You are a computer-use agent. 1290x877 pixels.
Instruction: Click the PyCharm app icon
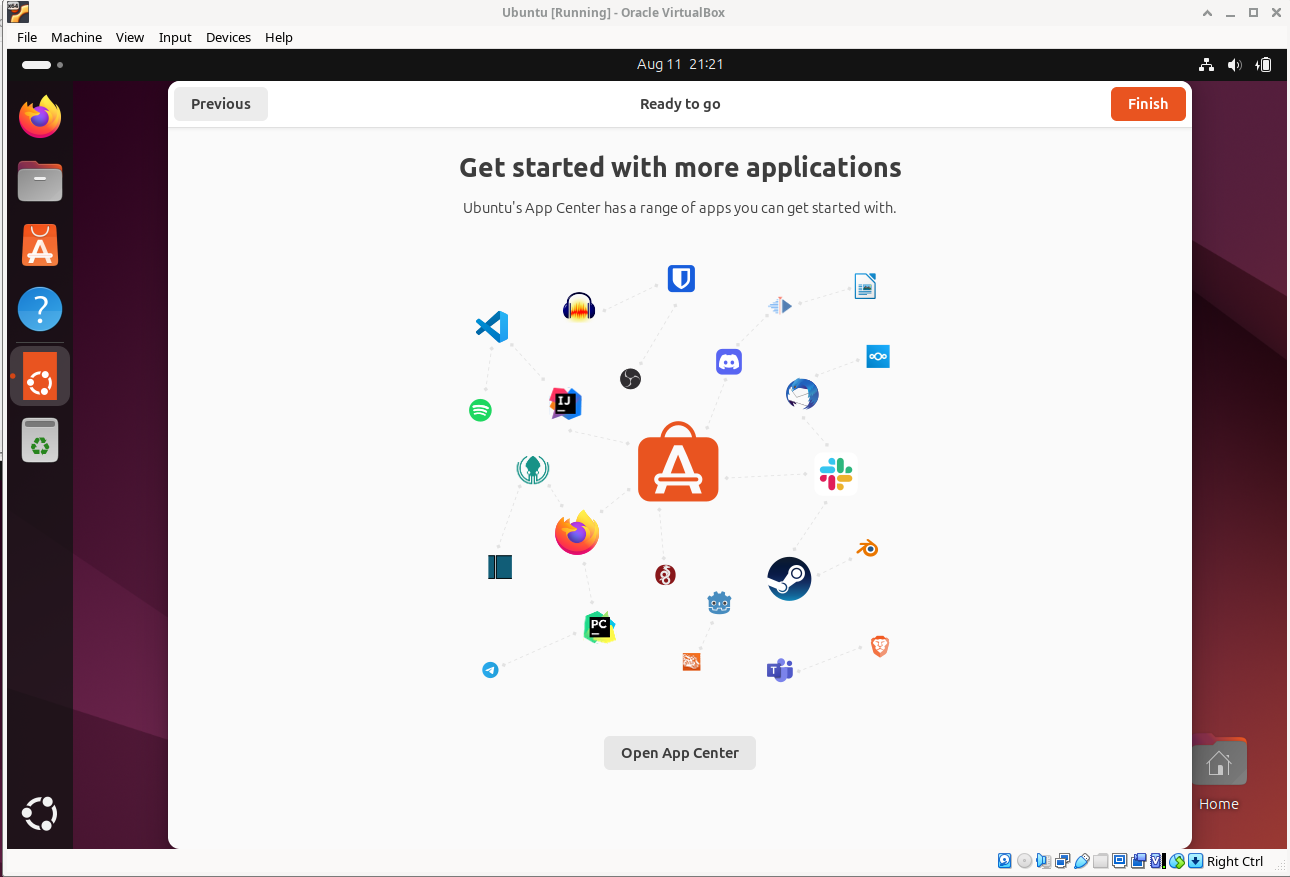599,627
